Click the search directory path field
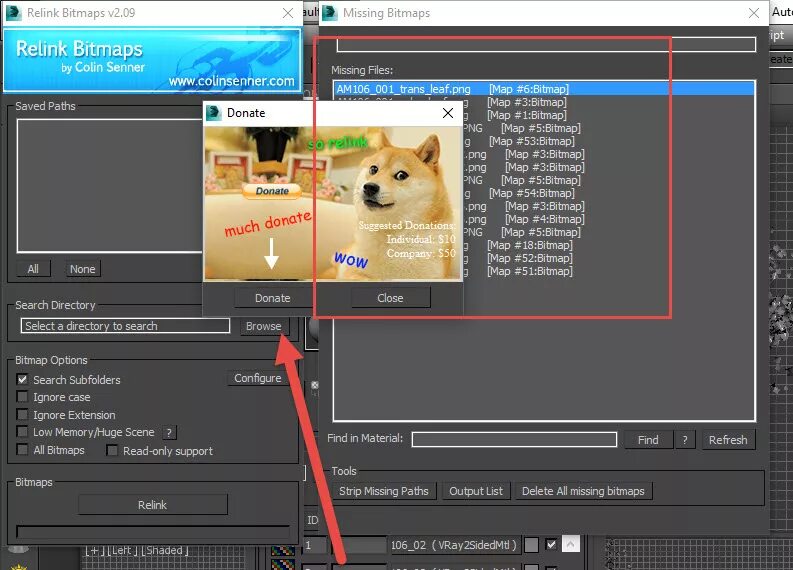Image resolution: width=793 pixels, height=570 pixels. click(x=125, y=326)
